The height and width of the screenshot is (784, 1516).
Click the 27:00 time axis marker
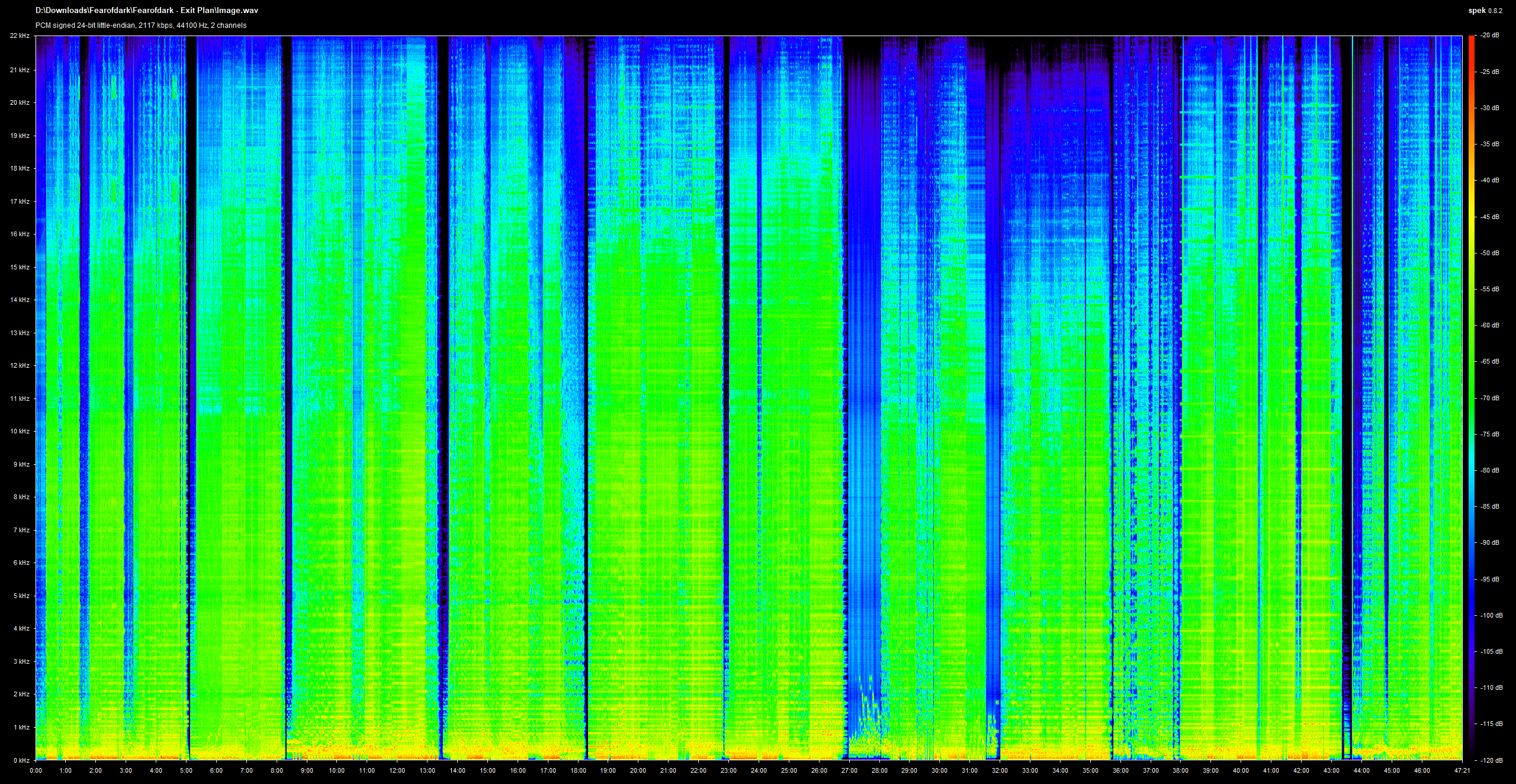click(x=849, y=770)
